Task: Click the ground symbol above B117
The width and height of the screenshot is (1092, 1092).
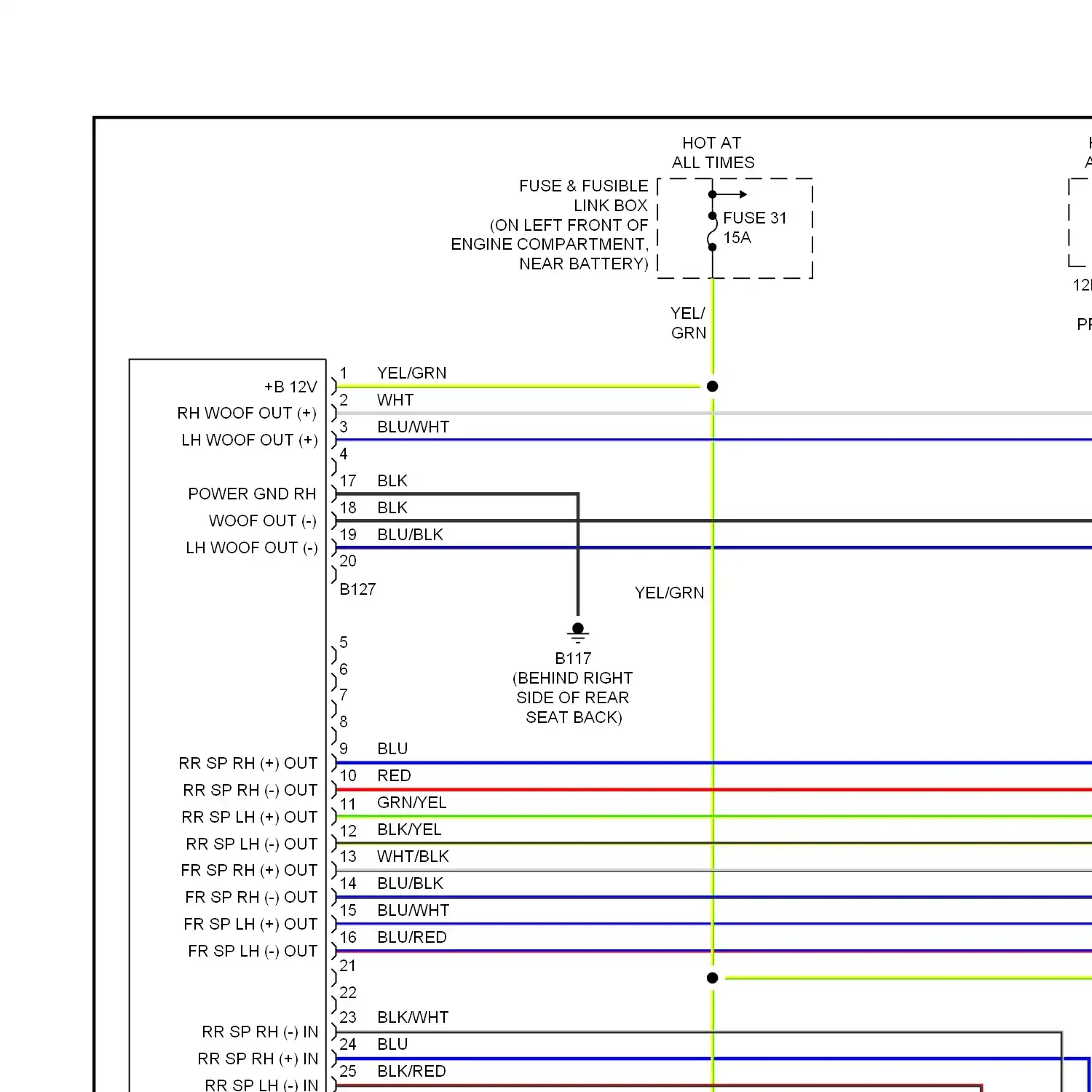Action: click(x=578, y=633)
